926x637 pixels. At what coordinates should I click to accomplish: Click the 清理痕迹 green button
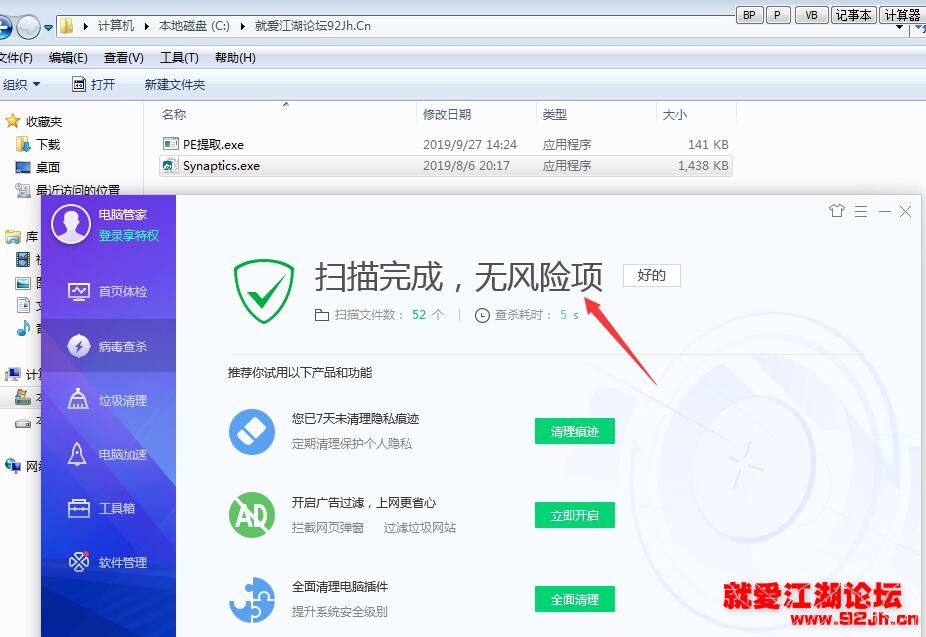tap(575, 432)
